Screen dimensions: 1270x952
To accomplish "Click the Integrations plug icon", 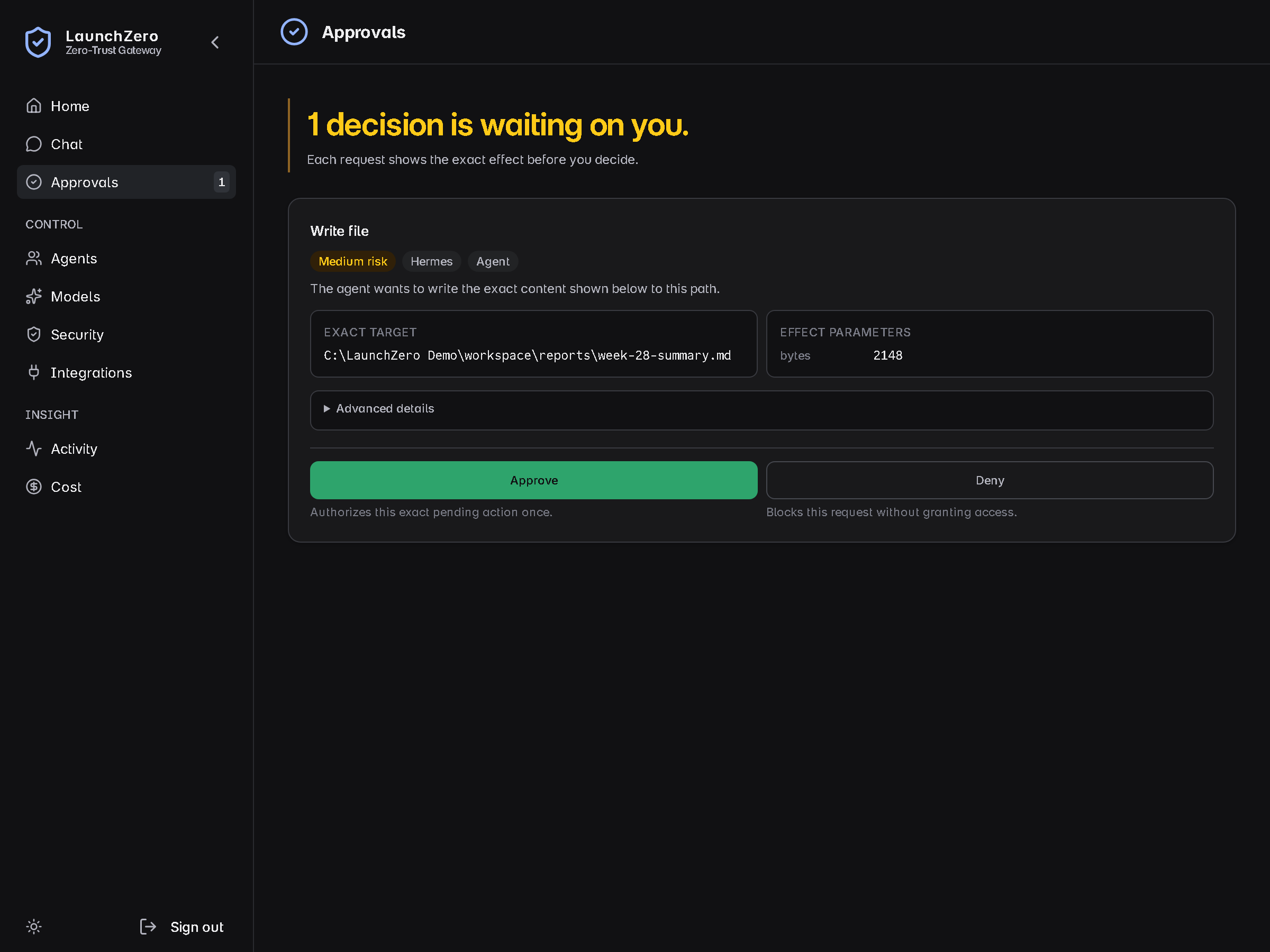I will pos(34,372).
